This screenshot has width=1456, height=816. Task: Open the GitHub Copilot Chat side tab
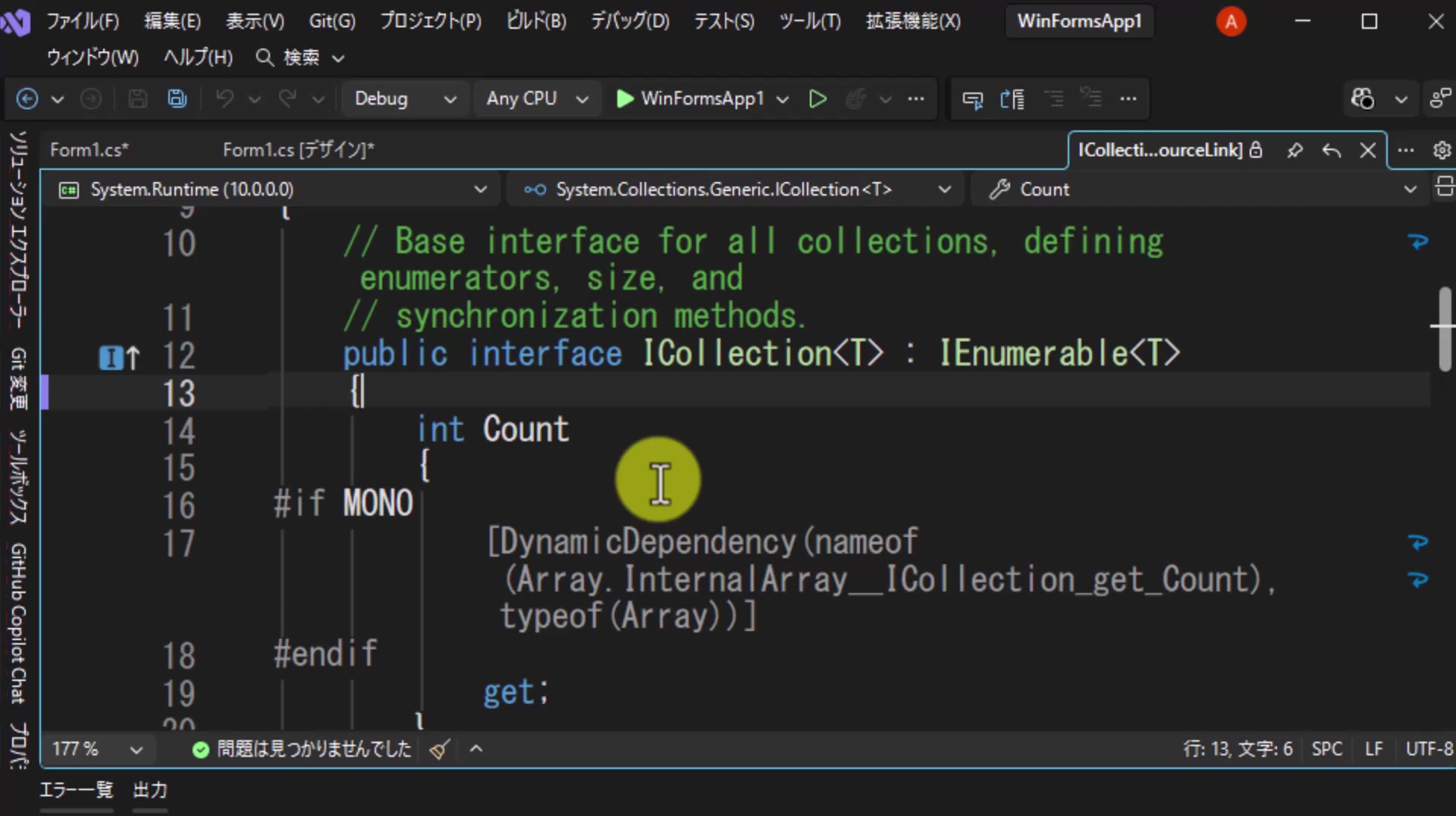[18, 623]
